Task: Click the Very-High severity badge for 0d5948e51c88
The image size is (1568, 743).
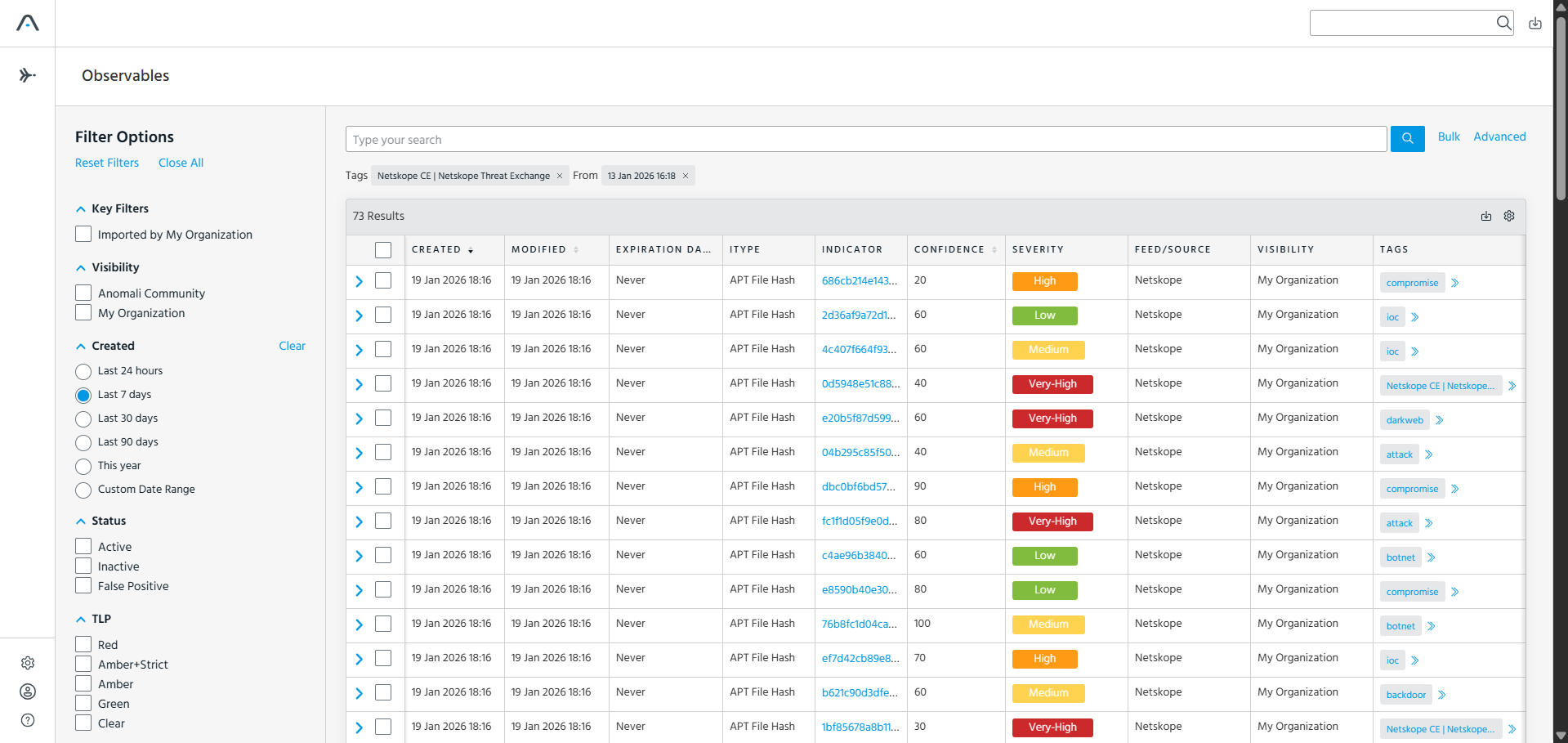Action: [x=1052, y=384]
